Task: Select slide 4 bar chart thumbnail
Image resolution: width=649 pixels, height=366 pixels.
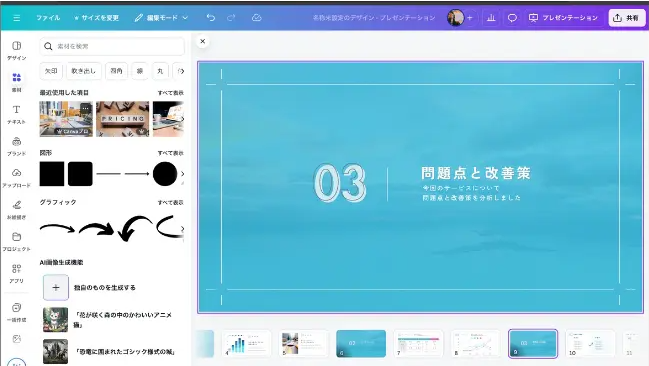Action: tap(247, 344)
